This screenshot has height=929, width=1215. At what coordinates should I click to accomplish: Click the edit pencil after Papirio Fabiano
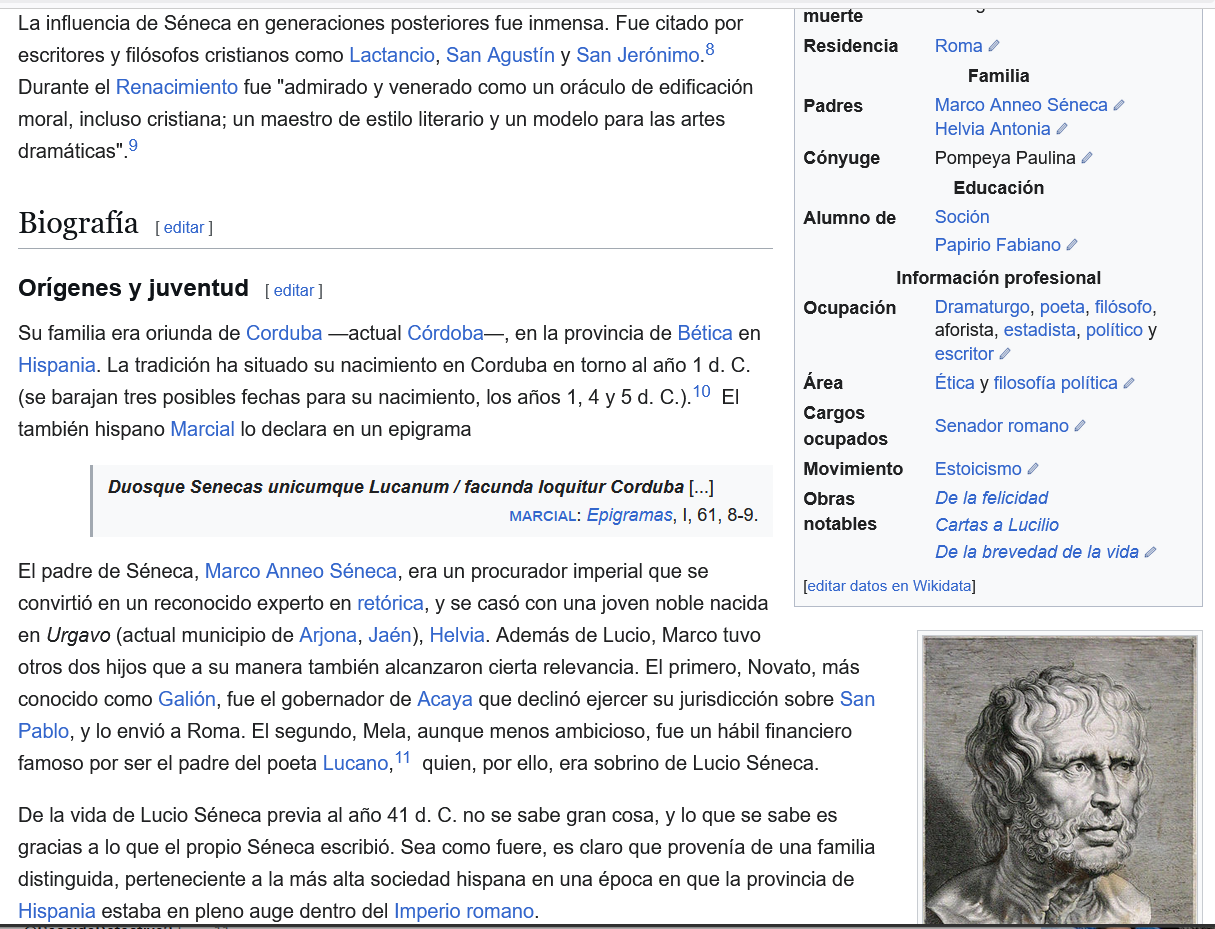click(x=1072, y=245)
